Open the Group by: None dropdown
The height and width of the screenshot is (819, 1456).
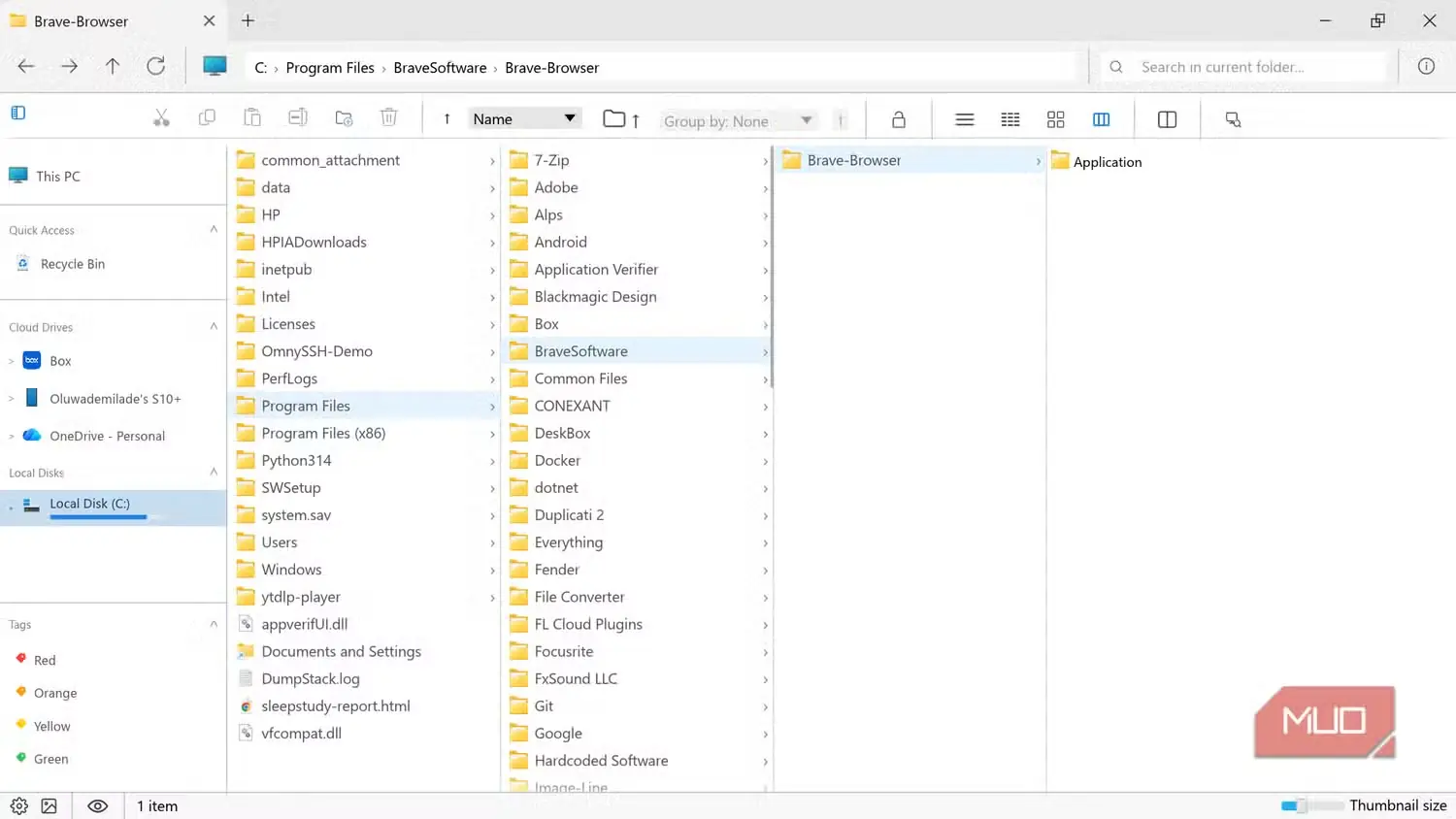click(x=739, y=120)
